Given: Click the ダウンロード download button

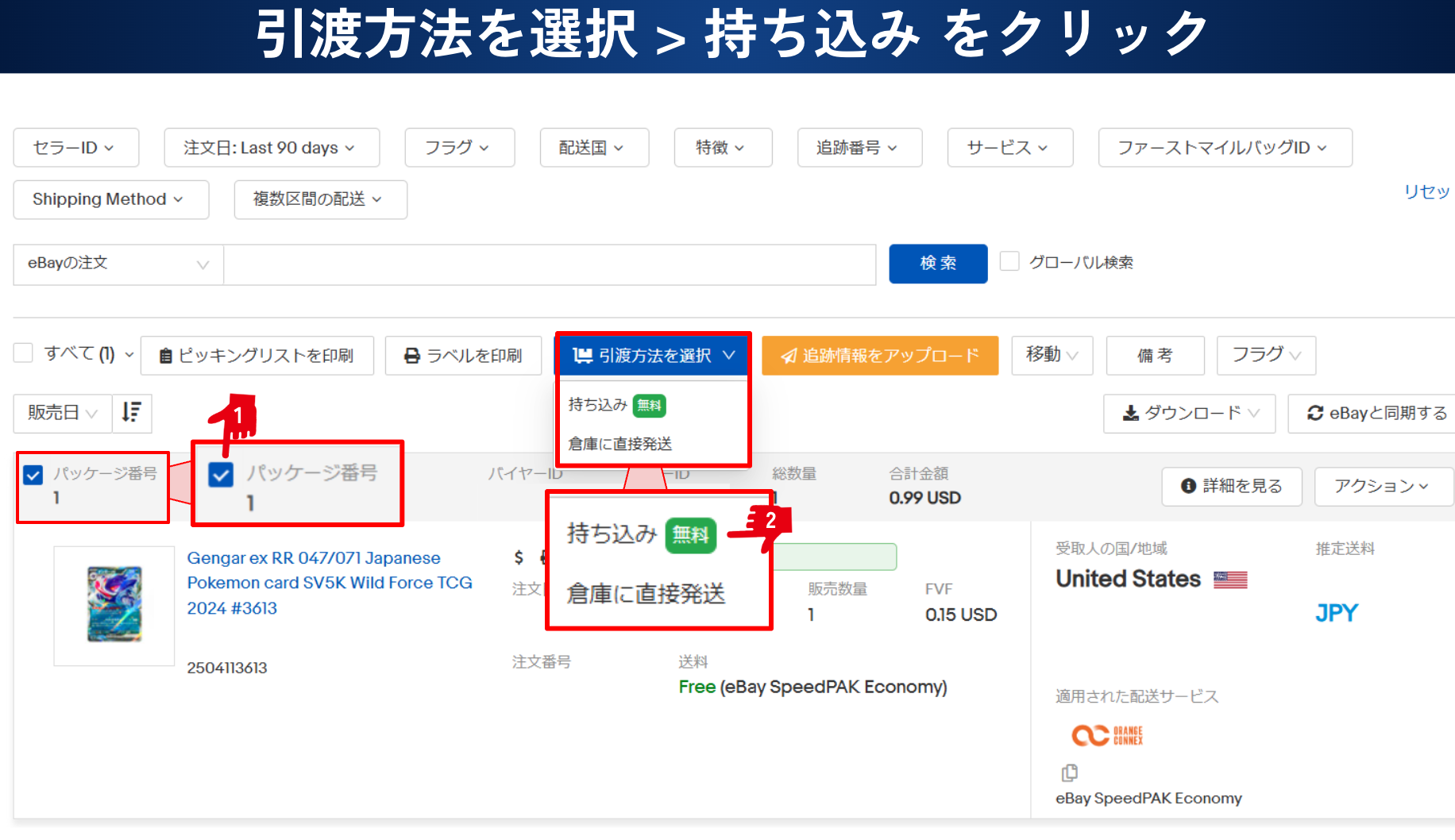Looking at the screenshot, I should 1189,414.
